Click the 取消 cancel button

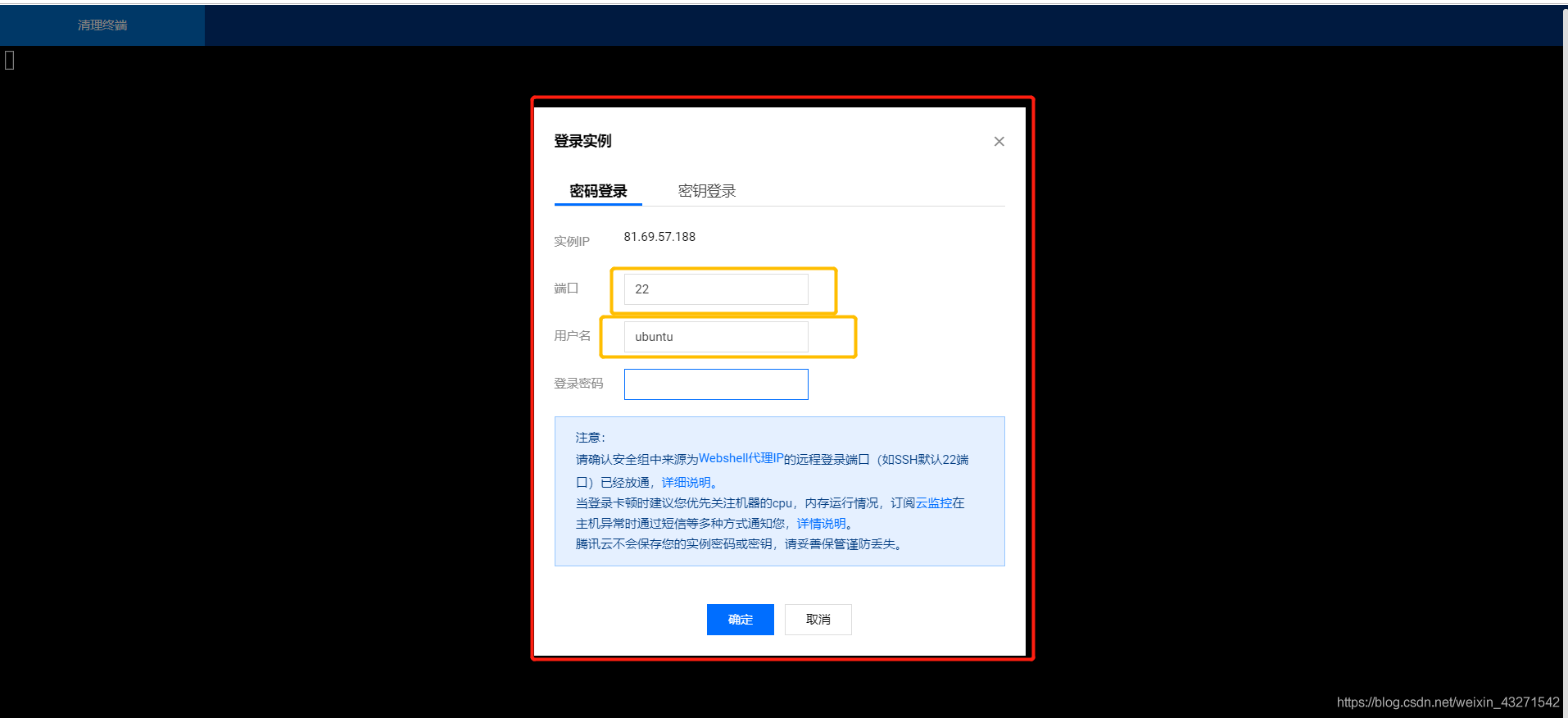(x=818, y=620)
